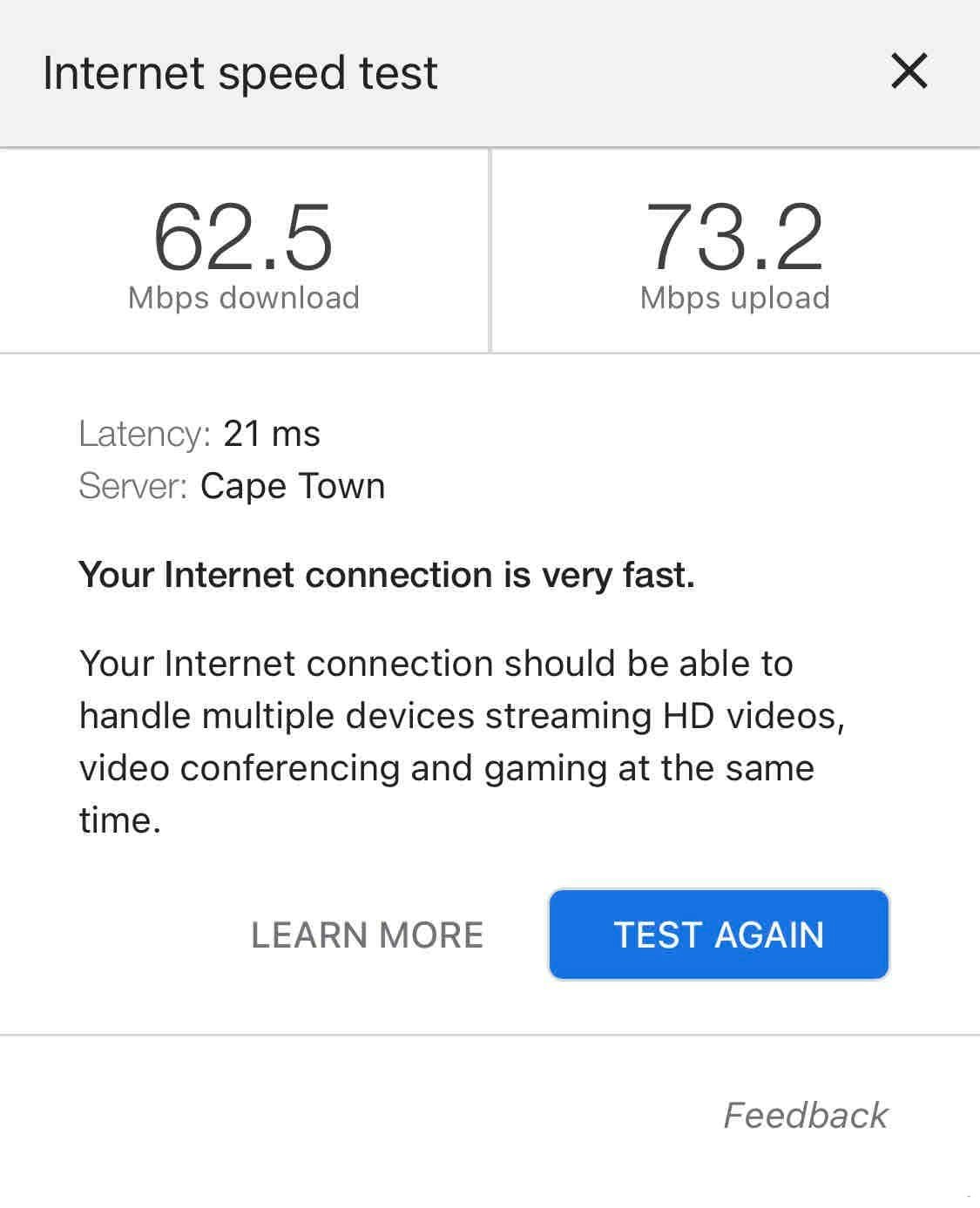
Task: Click the word 'time.' ending the description
Action: pos(120,820)
